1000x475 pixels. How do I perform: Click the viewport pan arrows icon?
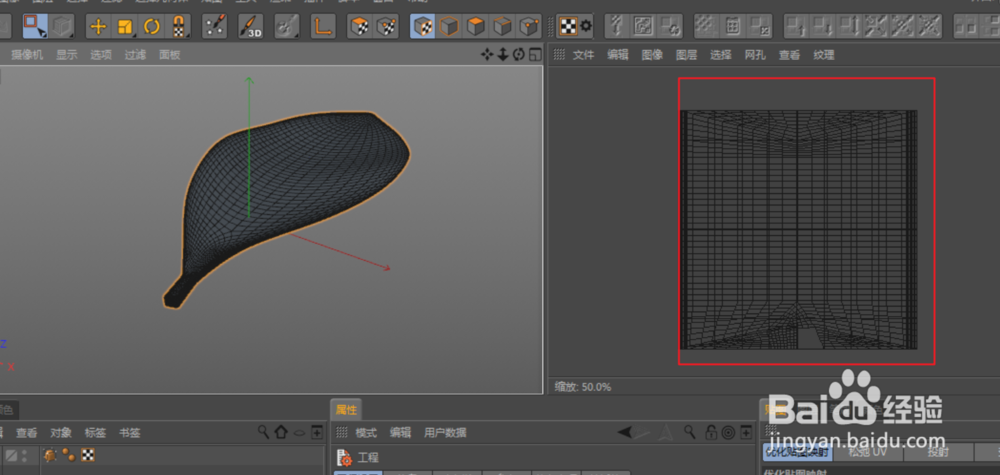coord(487,55)
